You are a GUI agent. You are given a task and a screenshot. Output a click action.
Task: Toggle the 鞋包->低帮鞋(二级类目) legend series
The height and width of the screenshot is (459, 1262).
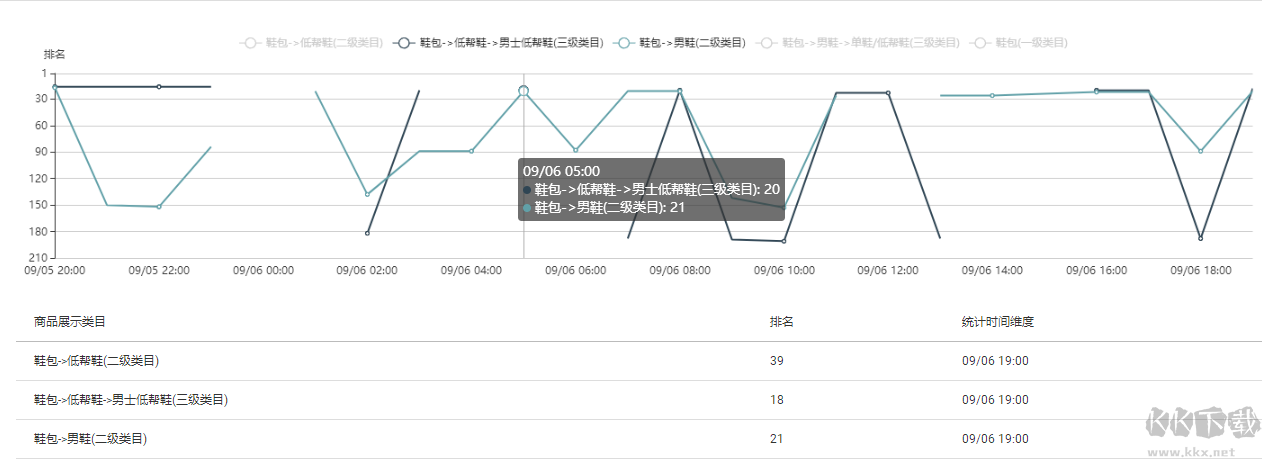[312, 43]
